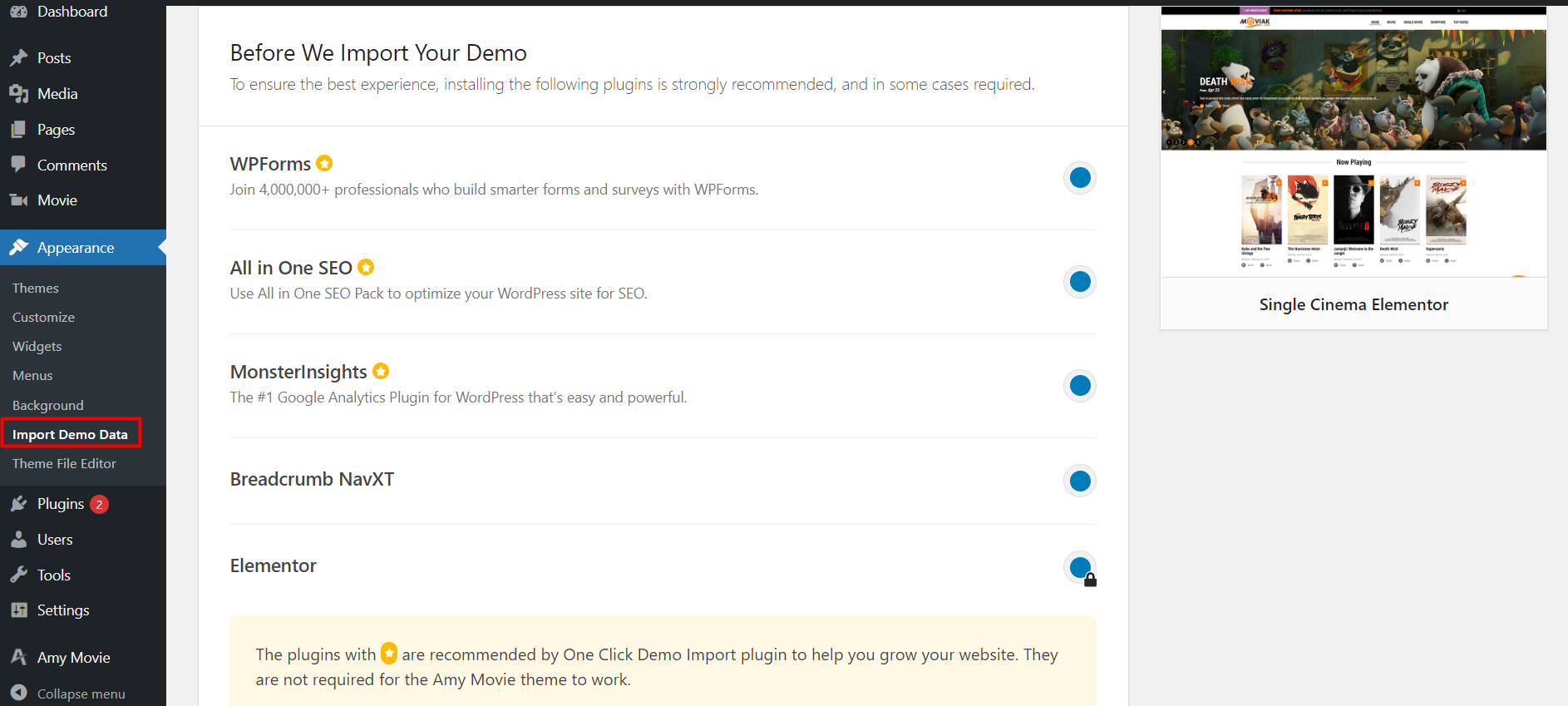Viewport: 1568px width, 706px height.
Task: Click the star icon in the yellow notice
Action: click(x=389, y=654)
